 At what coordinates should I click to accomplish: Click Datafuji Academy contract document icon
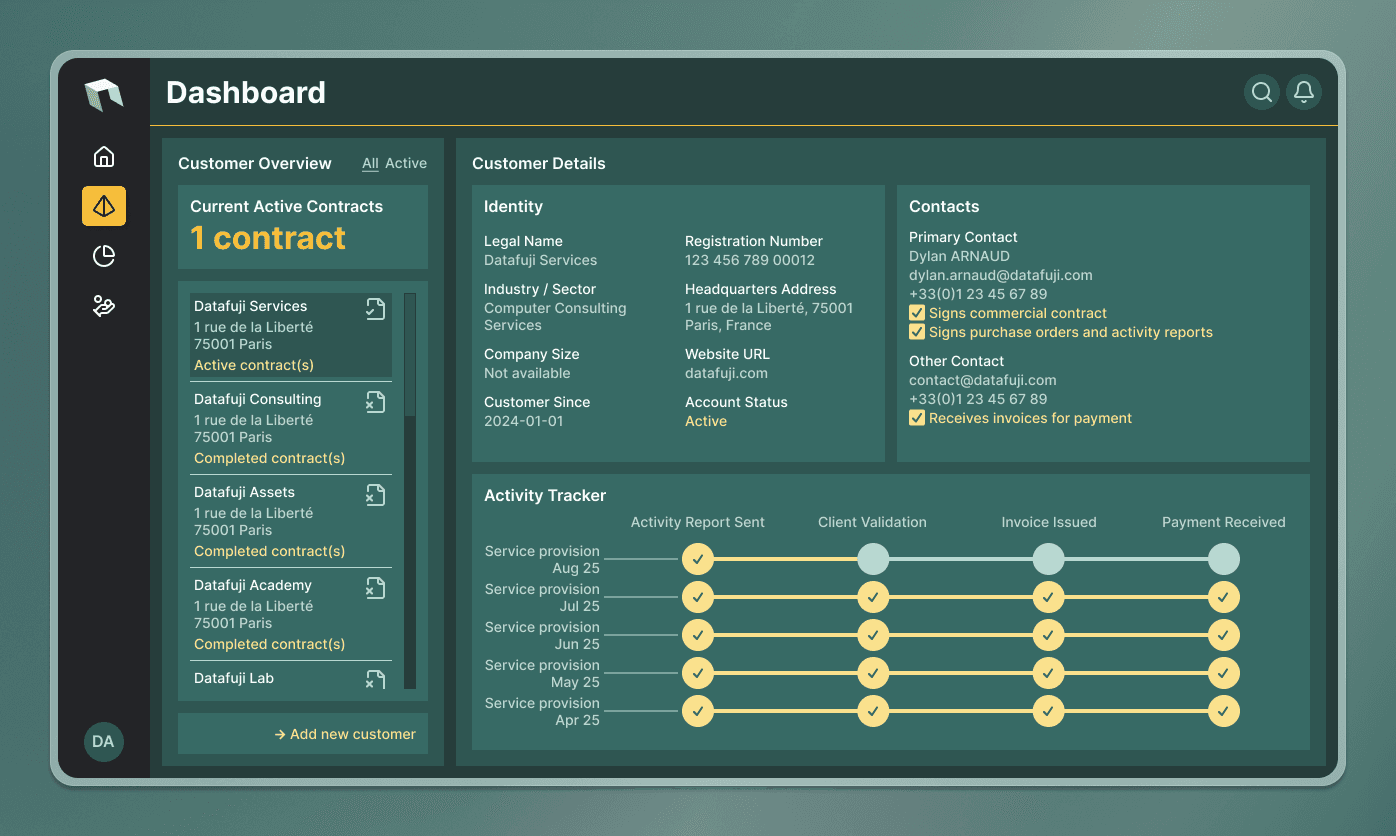click(375, 588)
